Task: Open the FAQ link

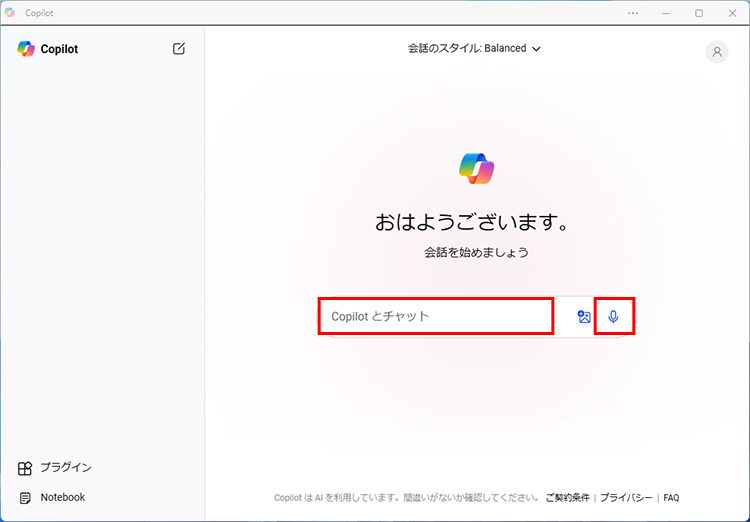Action: click(671, 498)
